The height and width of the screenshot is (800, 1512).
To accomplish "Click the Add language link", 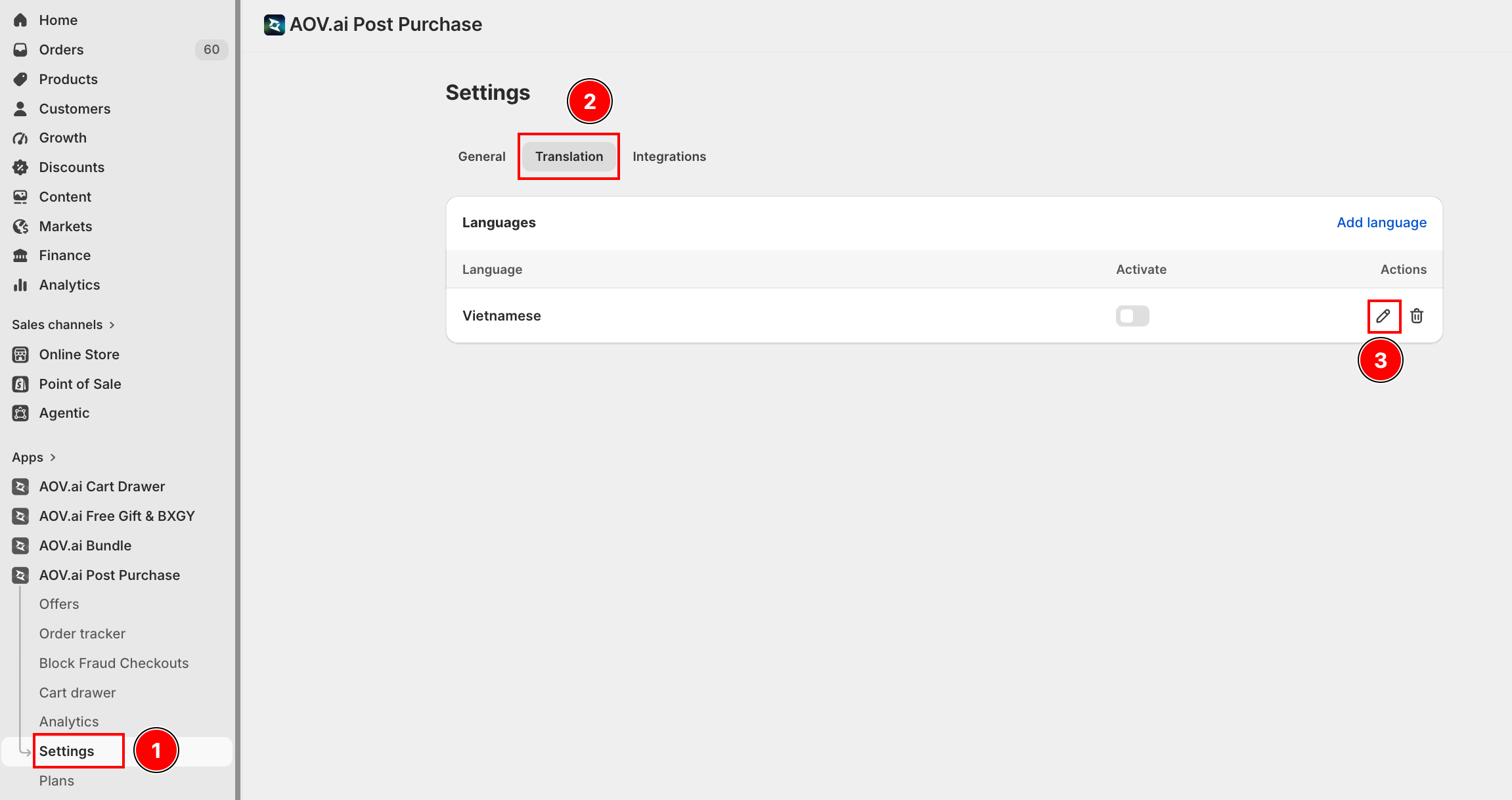I will 1382,223.
